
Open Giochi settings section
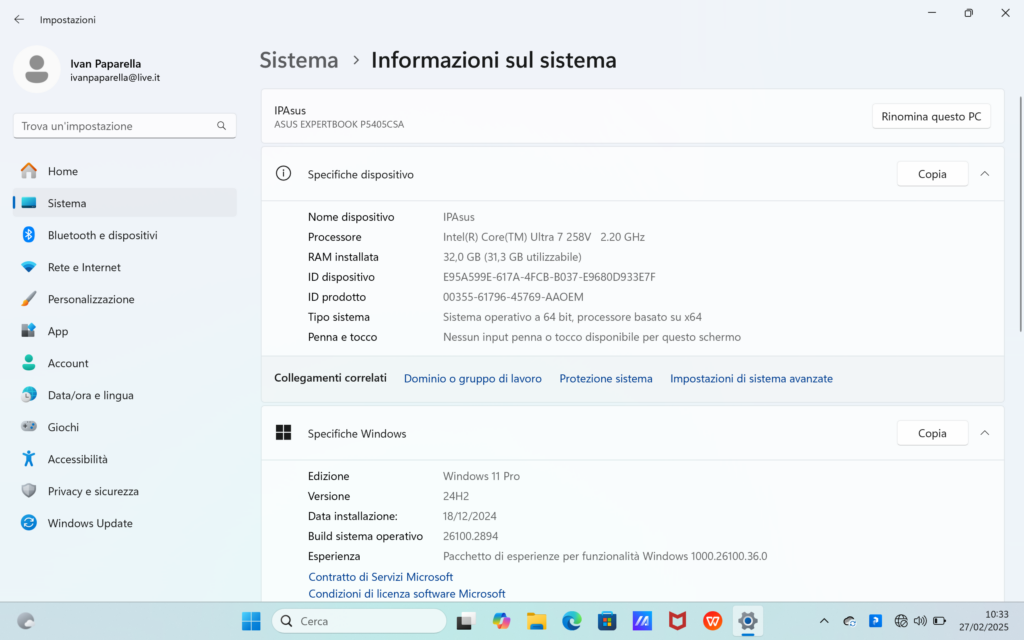63,427
